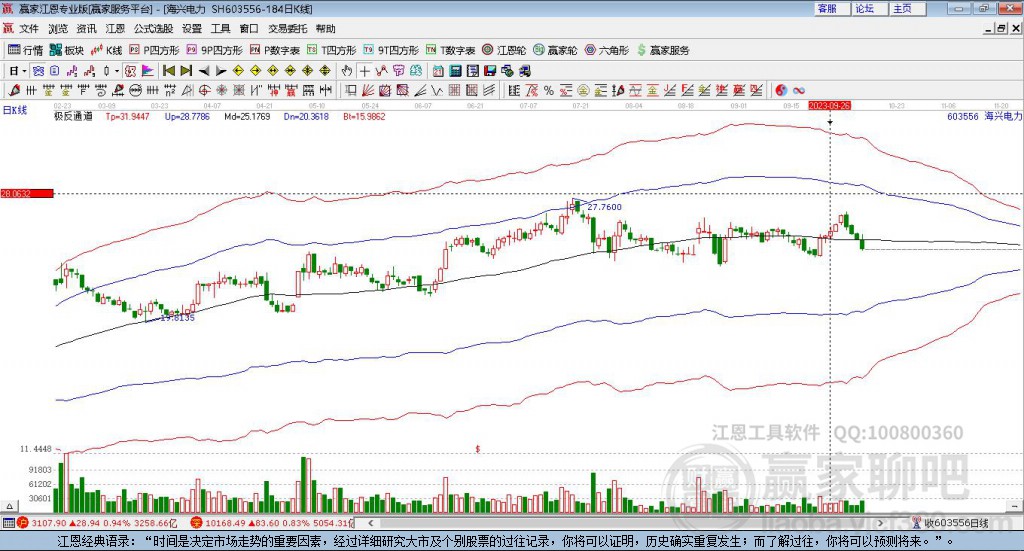Open the P数字表 tool
The image size is (1024, 551).
click(274, 50)
